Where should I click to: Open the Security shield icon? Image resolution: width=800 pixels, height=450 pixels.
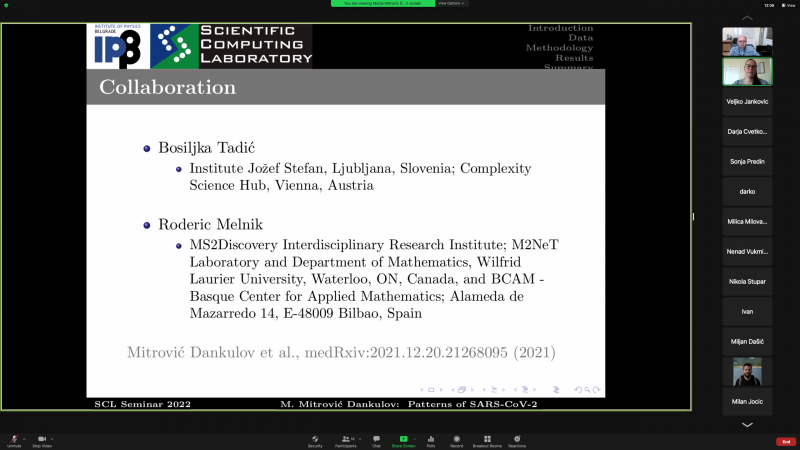(315, 439)
